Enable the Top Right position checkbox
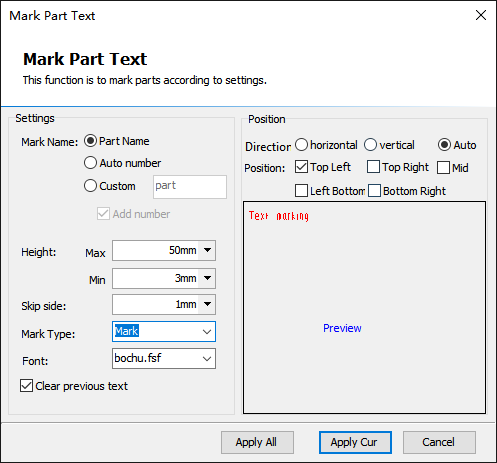 373,167
